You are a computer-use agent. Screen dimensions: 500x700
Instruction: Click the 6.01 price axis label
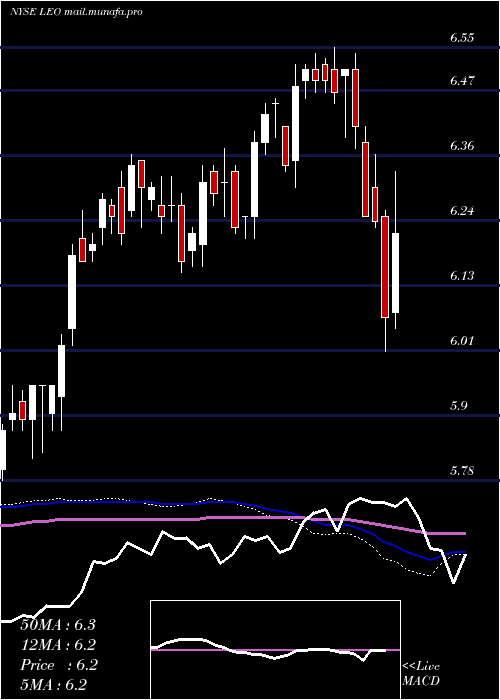pos(462,341)
